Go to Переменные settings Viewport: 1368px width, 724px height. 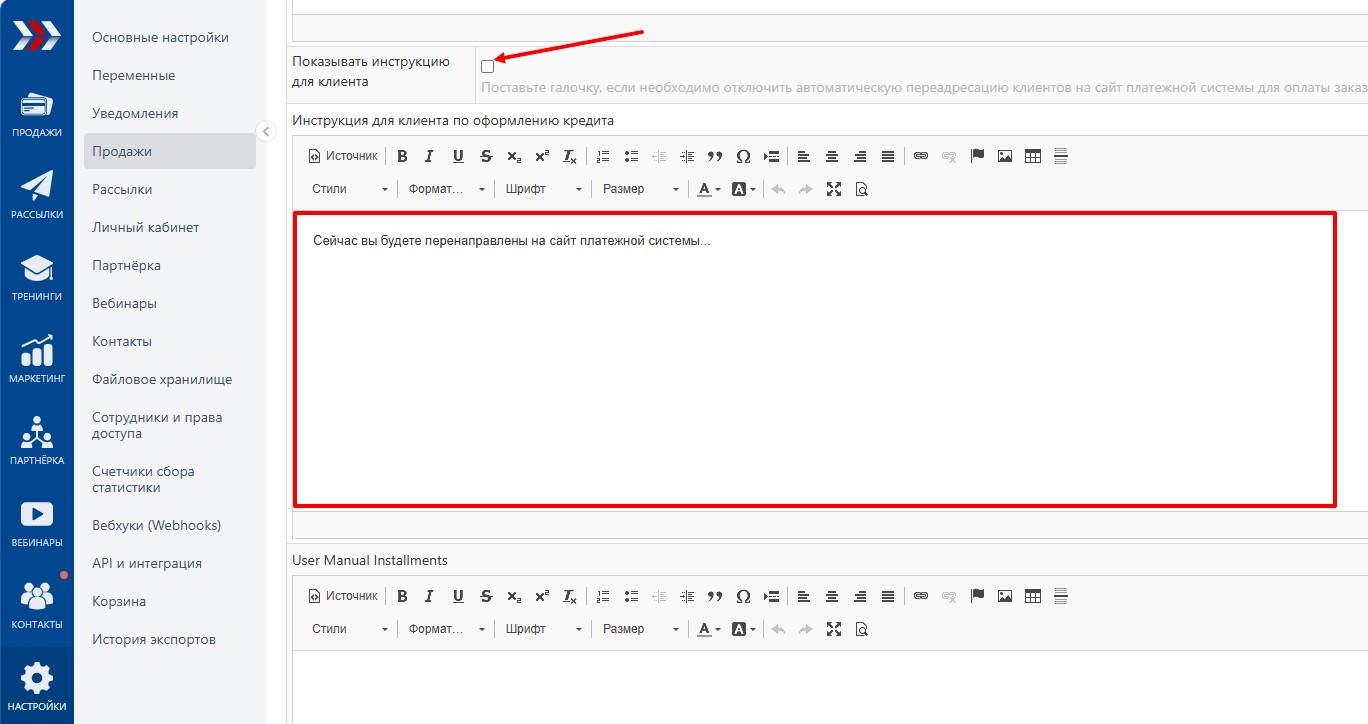[133, 75]
